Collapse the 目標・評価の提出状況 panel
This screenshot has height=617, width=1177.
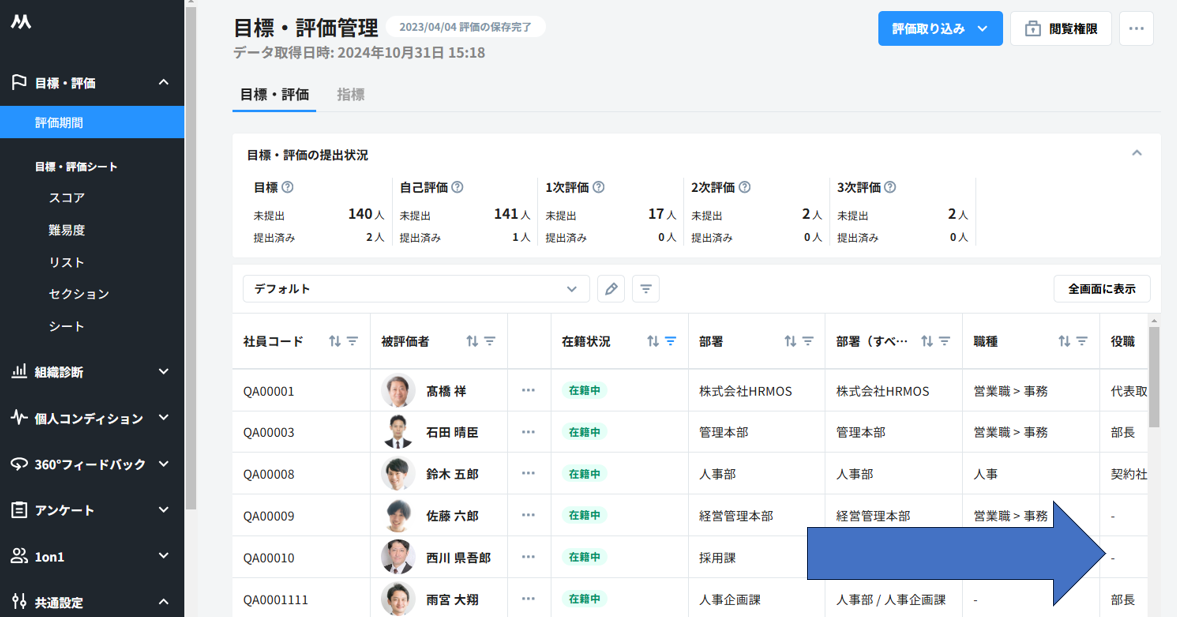click(x=1136, y=154)
